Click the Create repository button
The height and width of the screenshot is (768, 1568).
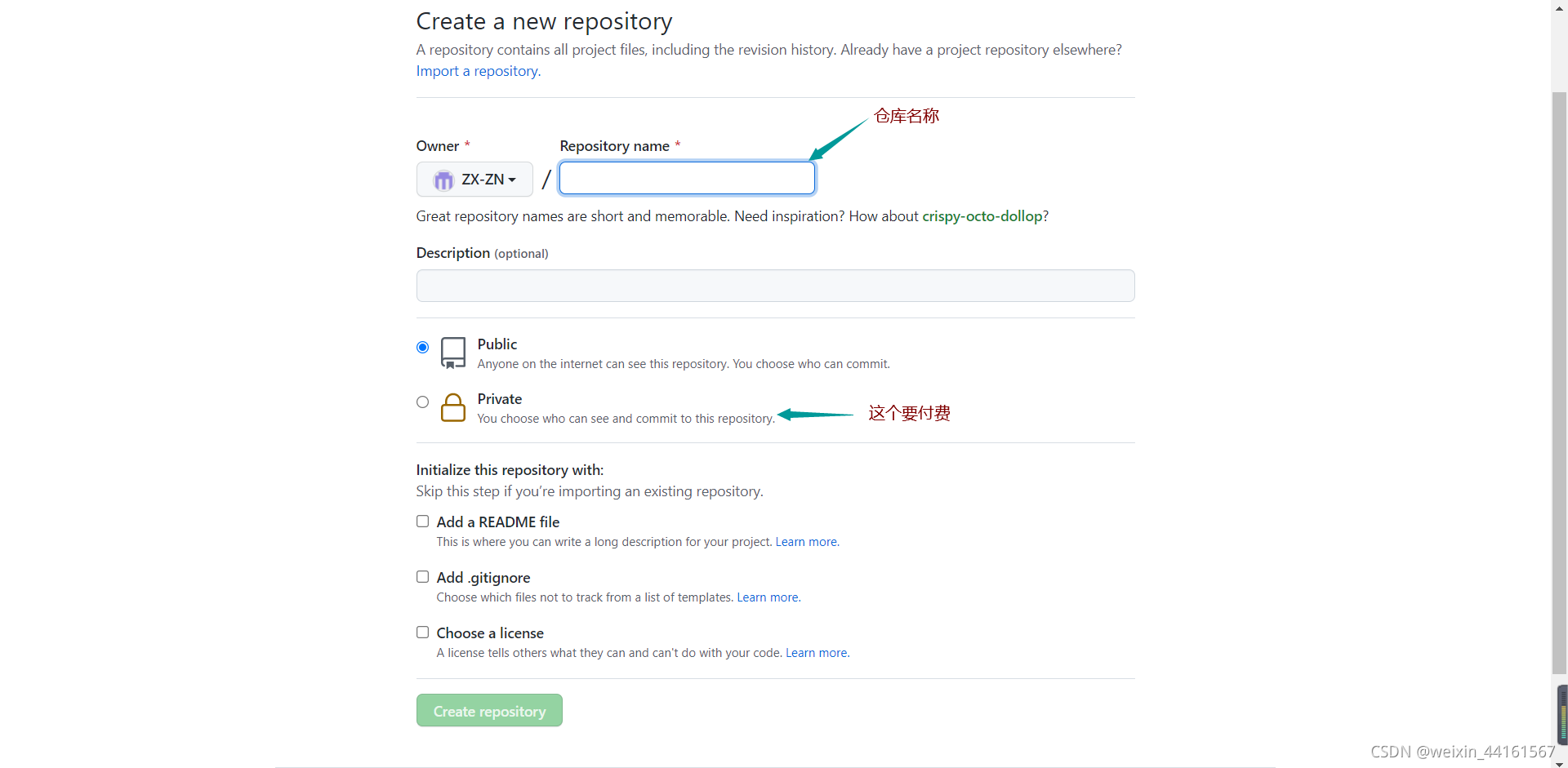point(489,710)
